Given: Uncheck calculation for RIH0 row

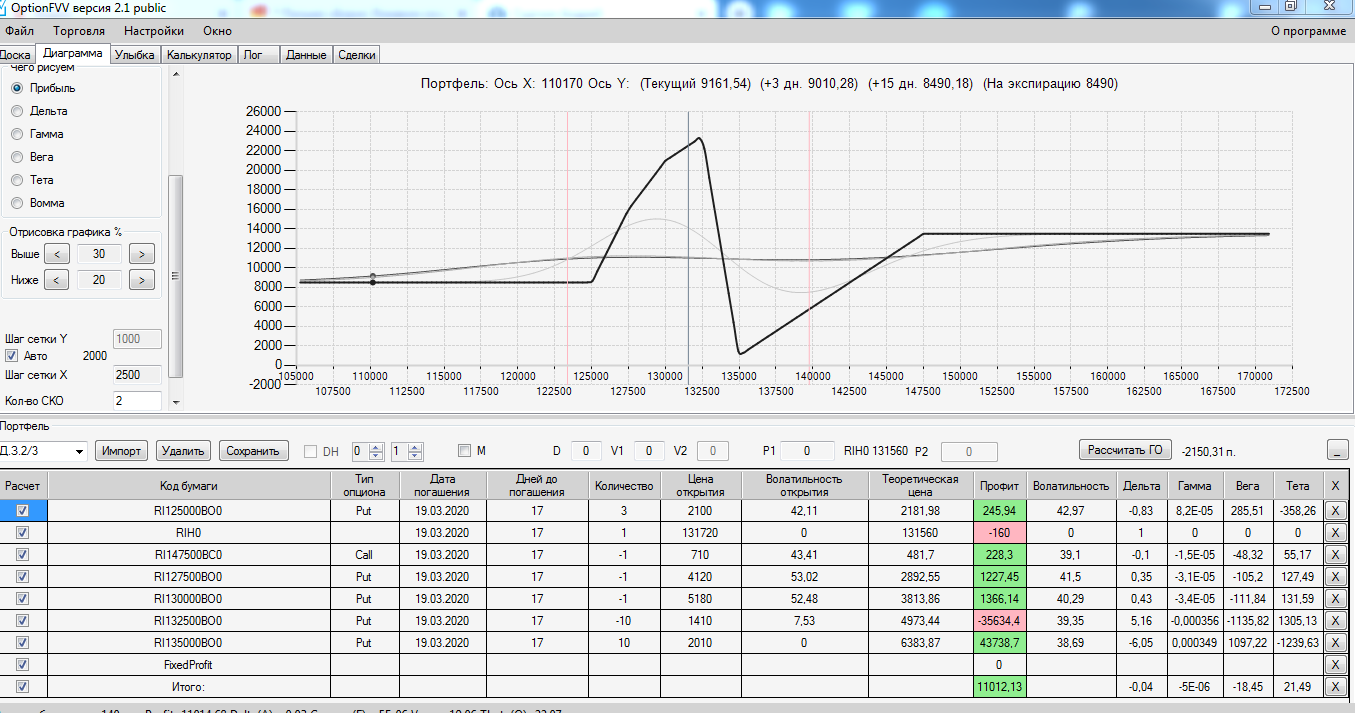Looking at the screenshot, I should tap(23, 533).
